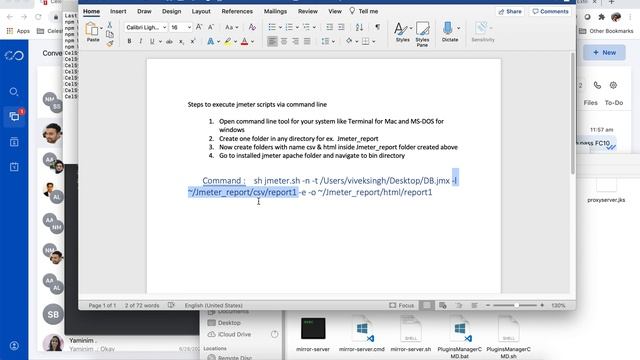
Task: Click zoom in plus button
Action: pos(542,305)
